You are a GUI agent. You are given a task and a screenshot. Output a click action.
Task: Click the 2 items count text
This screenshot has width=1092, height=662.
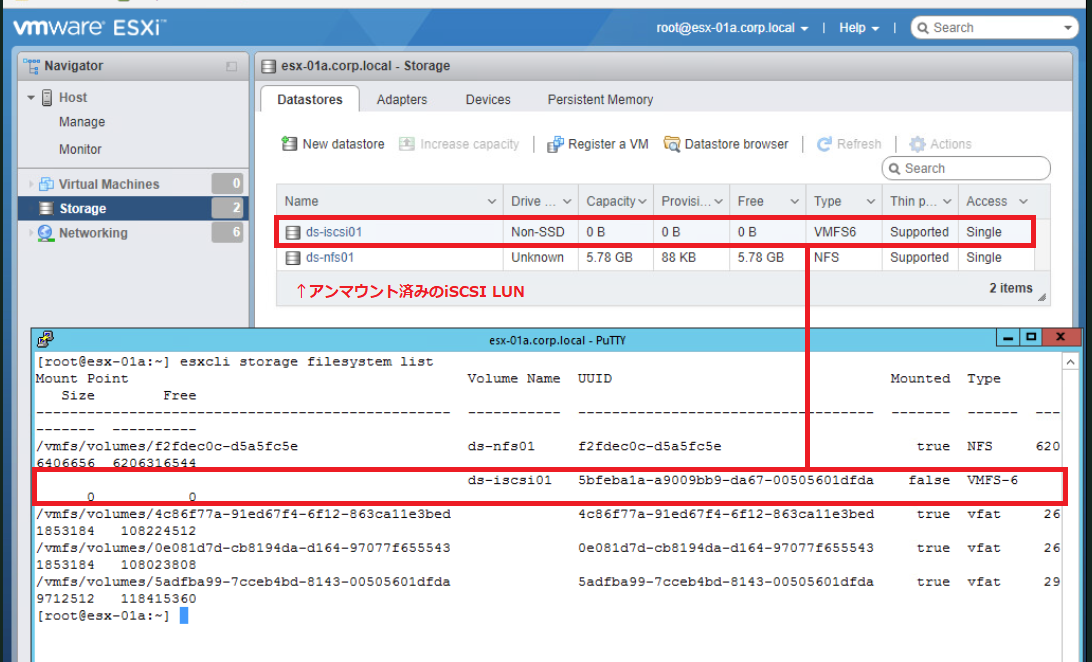(1011, 288)
